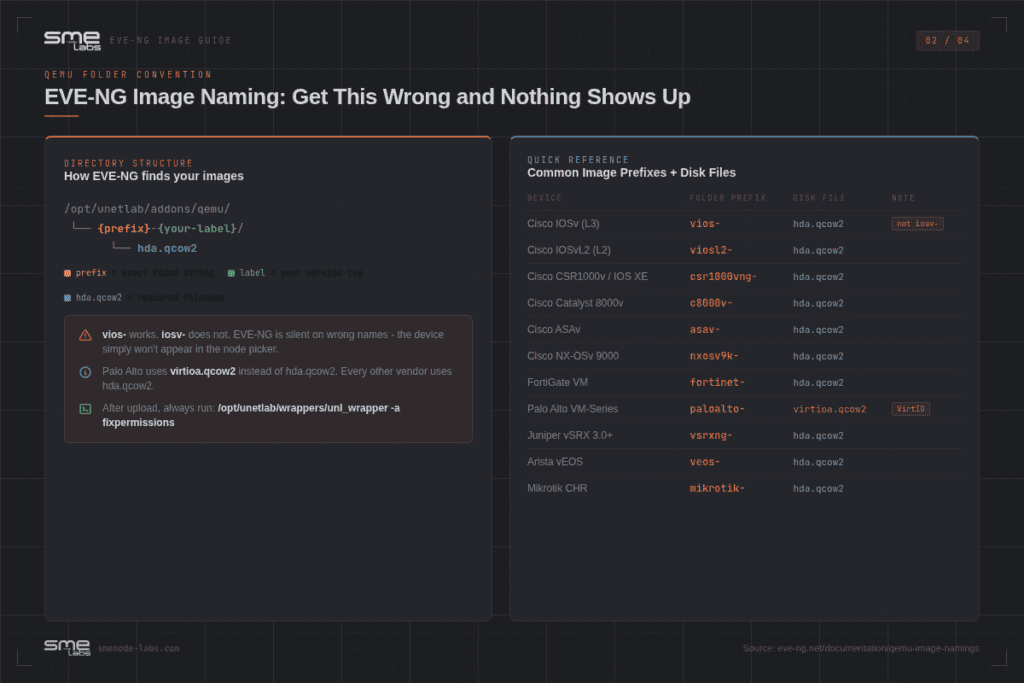Click the paloalto- folder prefix

(x=717, y=409)
